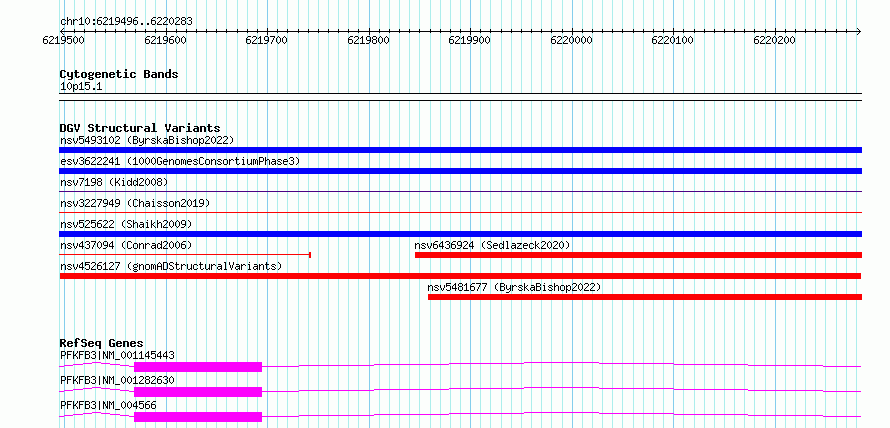Click the 6219700 ruler position label

(x=267, y=40)
